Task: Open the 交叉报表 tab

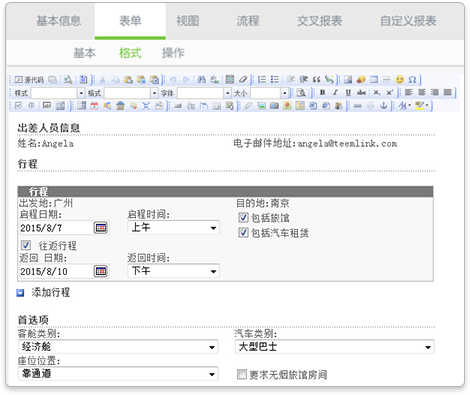Action: [319, 21]
